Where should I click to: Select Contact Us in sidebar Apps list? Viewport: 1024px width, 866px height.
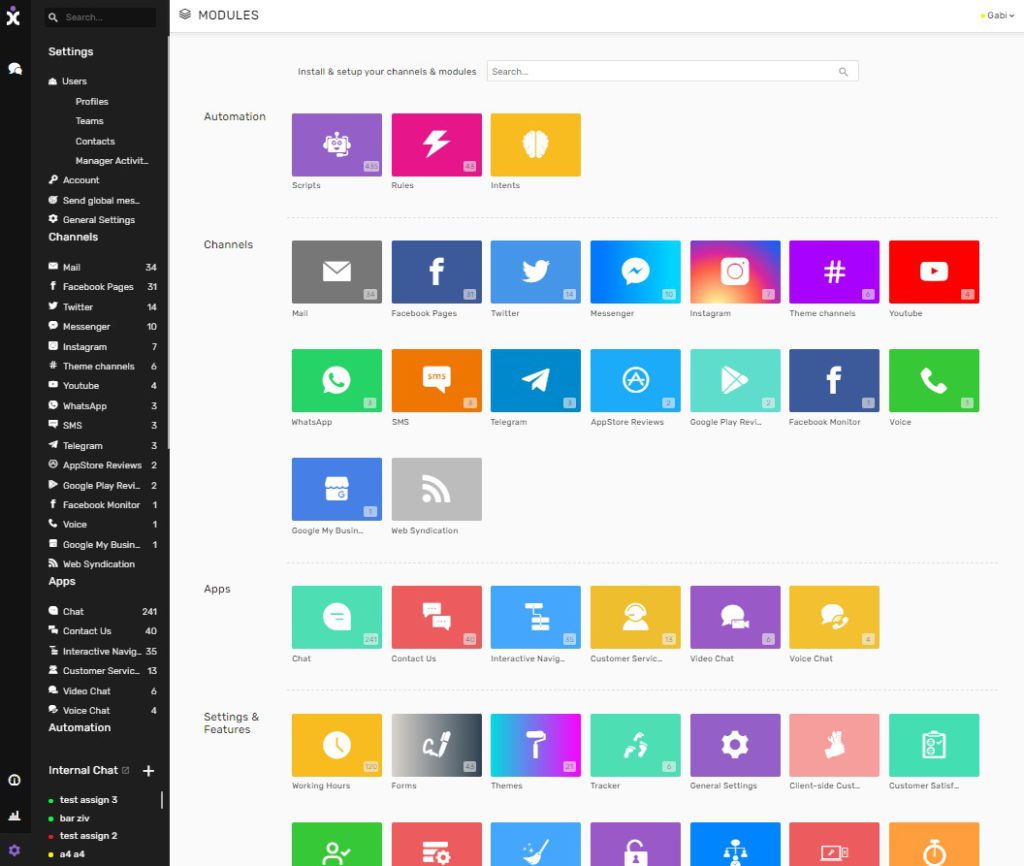coord(103,631)
